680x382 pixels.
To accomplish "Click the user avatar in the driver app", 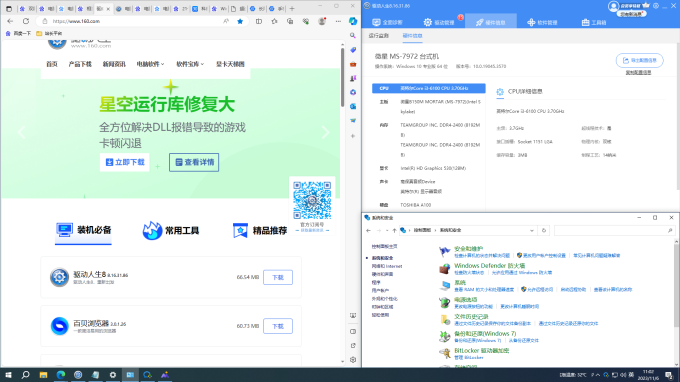I will click(x=613, y=6).
